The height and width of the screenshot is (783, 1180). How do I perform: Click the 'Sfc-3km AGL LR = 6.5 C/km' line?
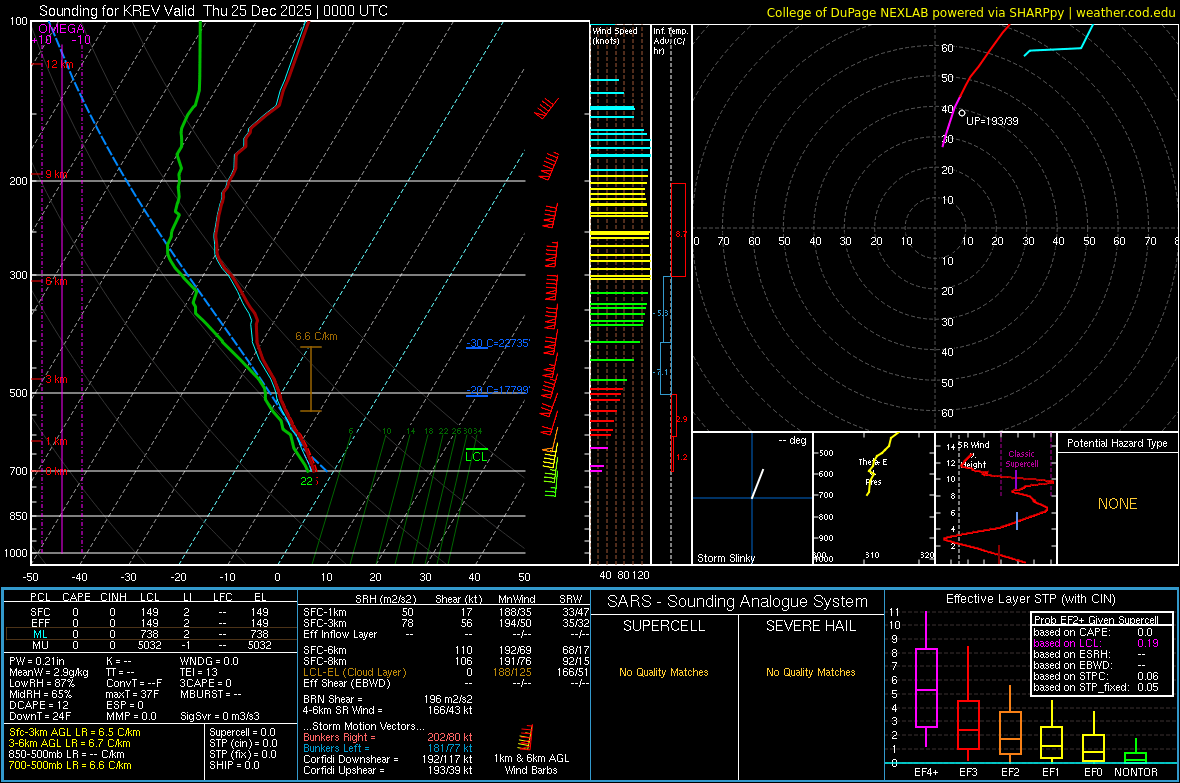pos(75,732)
